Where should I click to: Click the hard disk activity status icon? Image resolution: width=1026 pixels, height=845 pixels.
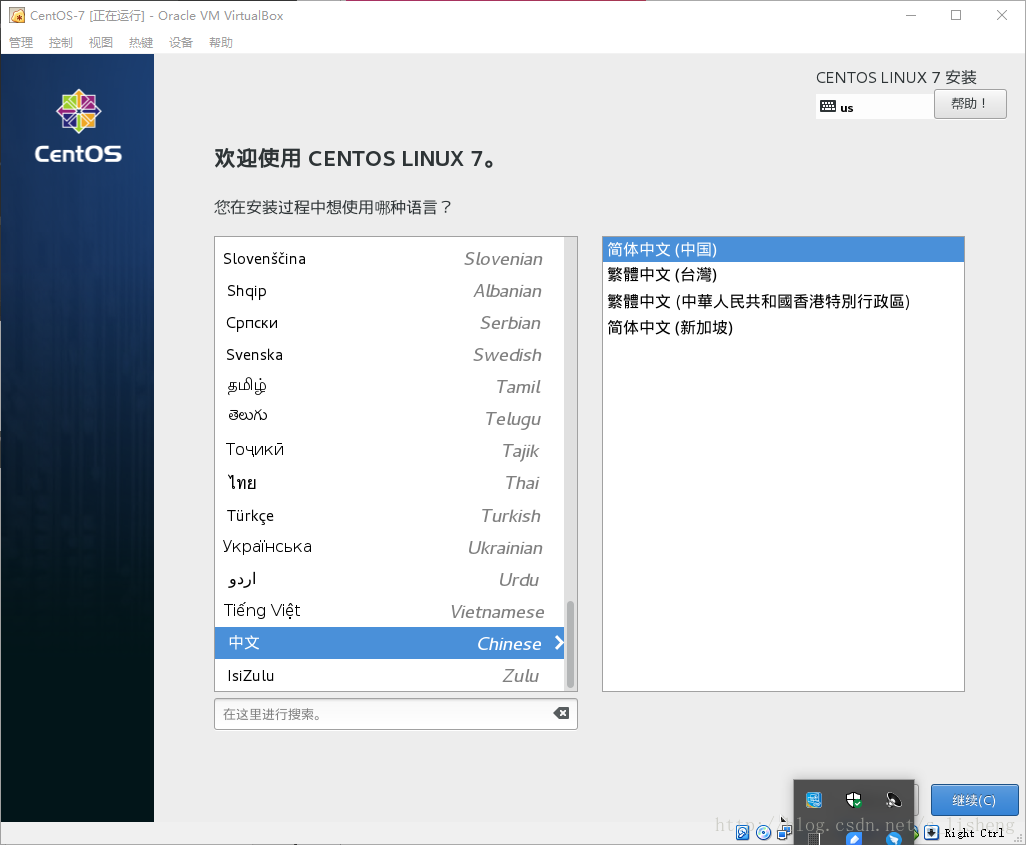coord(743,833)
